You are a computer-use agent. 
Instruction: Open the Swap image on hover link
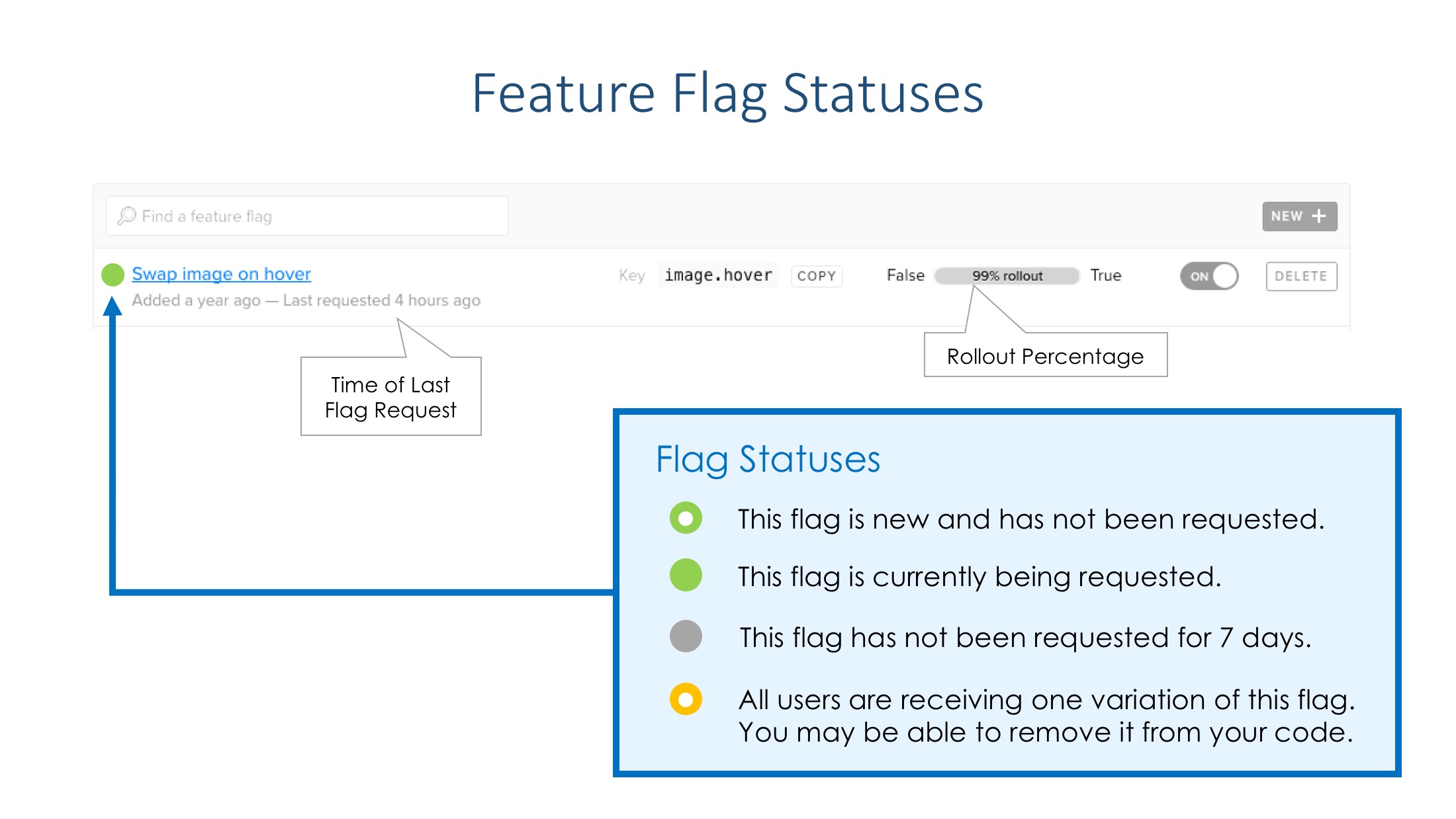tap(221, 274)
